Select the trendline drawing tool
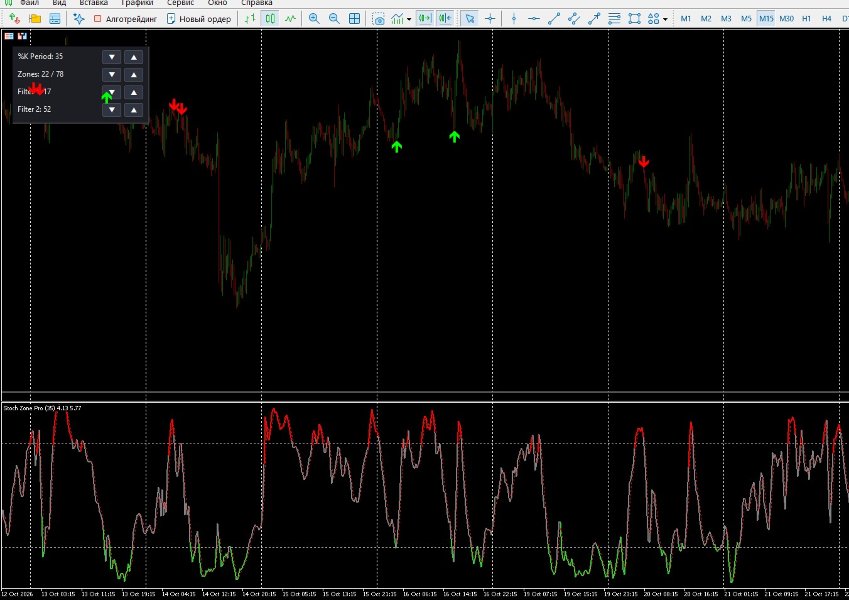This screenshot has width=849, height=600. pos(554,19)
